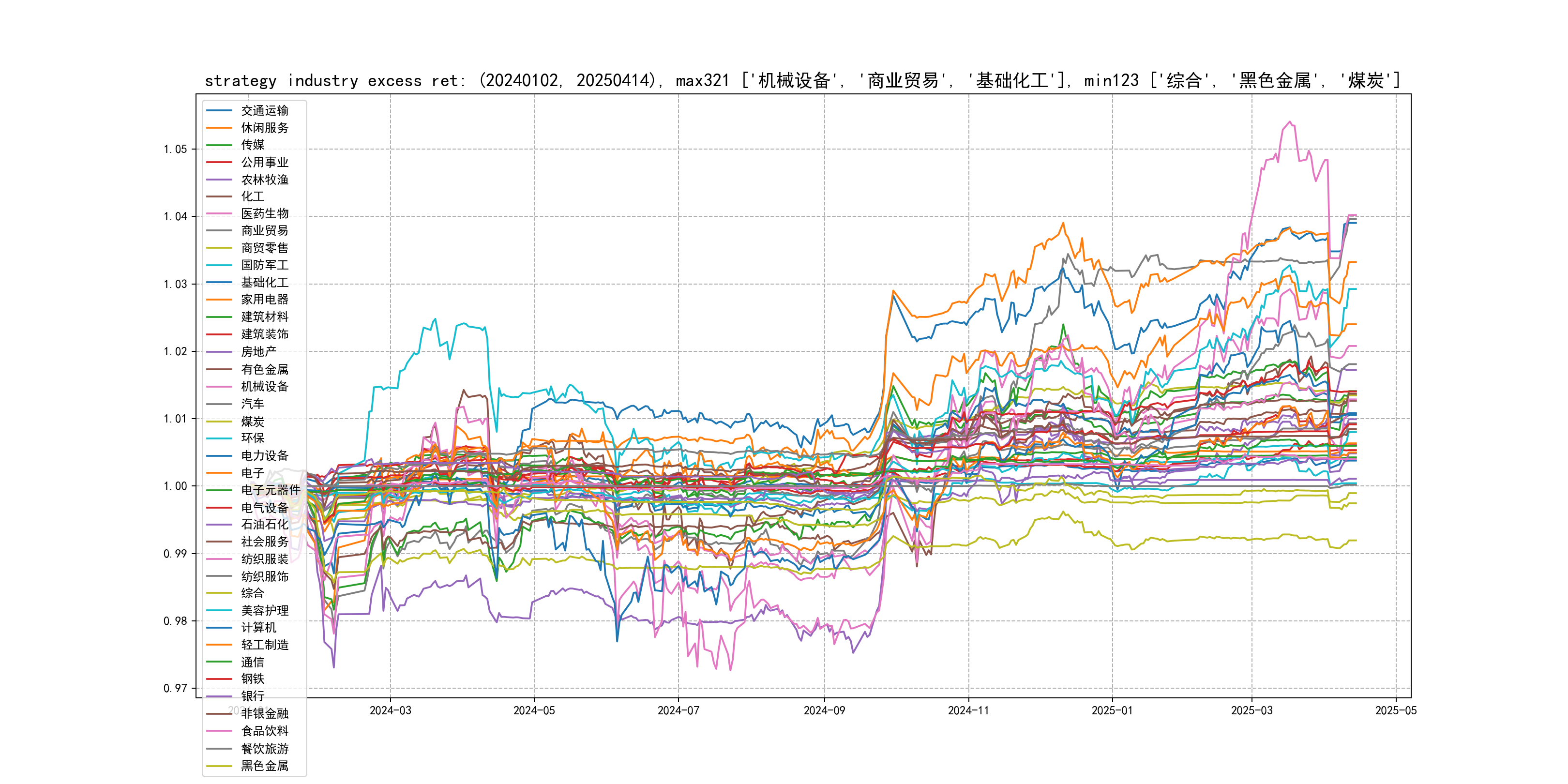
Task: Click the 基础化工 legend entry
Action: [264, 283]
